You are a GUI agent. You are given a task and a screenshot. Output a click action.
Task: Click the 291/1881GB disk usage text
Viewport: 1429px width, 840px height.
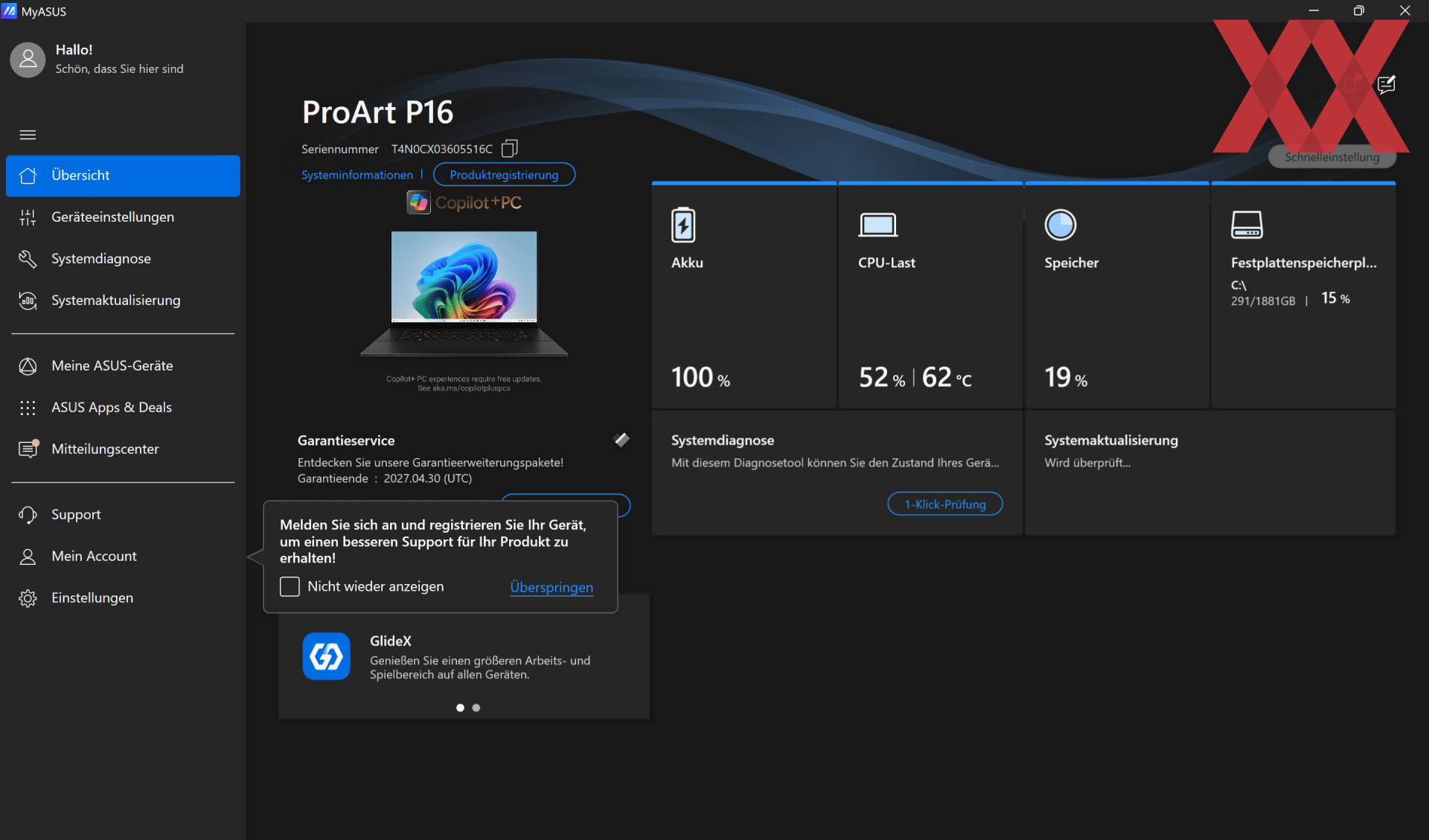(x=1263, y=301)
